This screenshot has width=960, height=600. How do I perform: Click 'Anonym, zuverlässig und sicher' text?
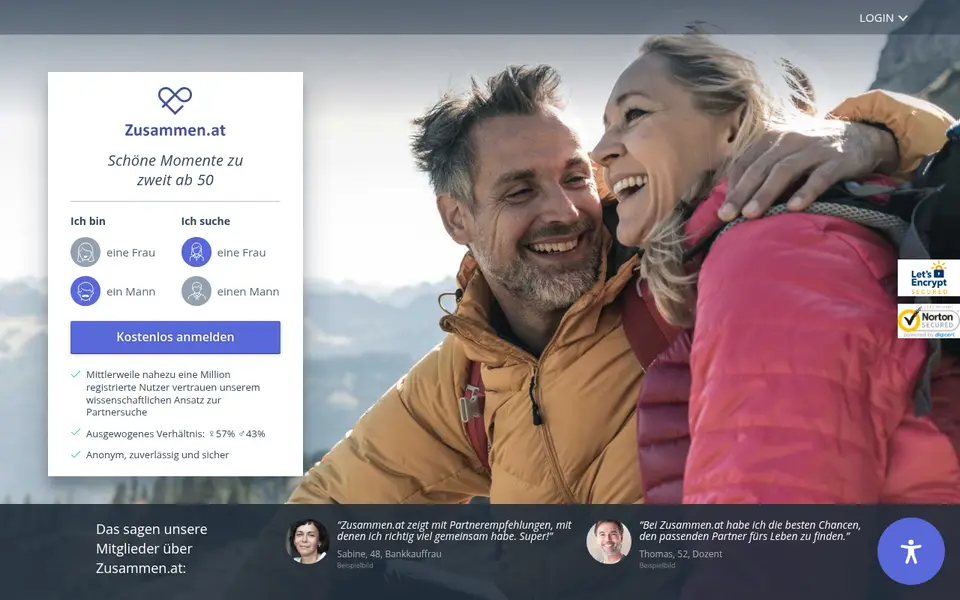point(157,455)
